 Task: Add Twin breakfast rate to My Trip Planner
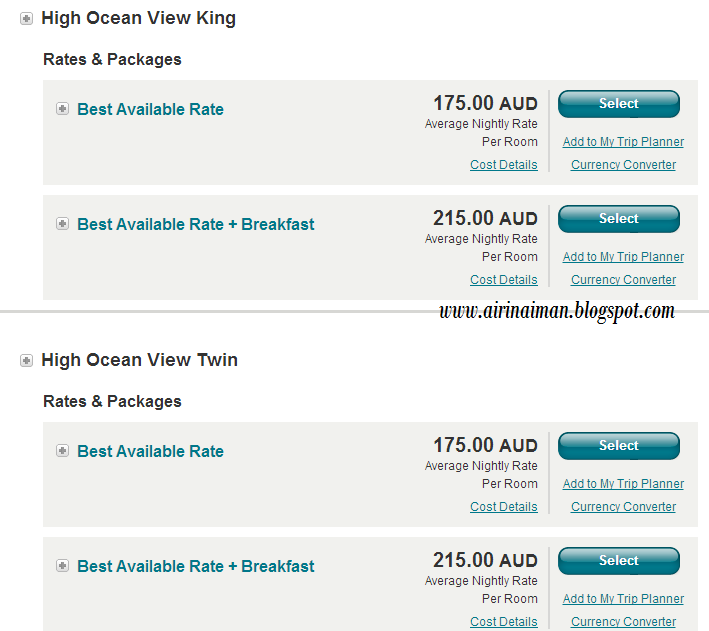pyautogui.click(x=623, y=598)
